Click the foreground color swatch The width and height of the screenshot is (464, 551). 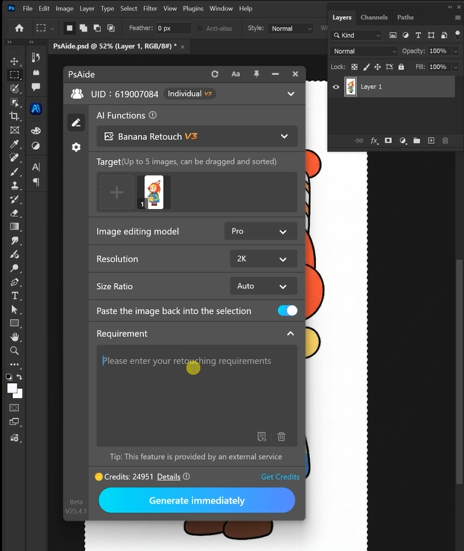(x=12, y=388)
